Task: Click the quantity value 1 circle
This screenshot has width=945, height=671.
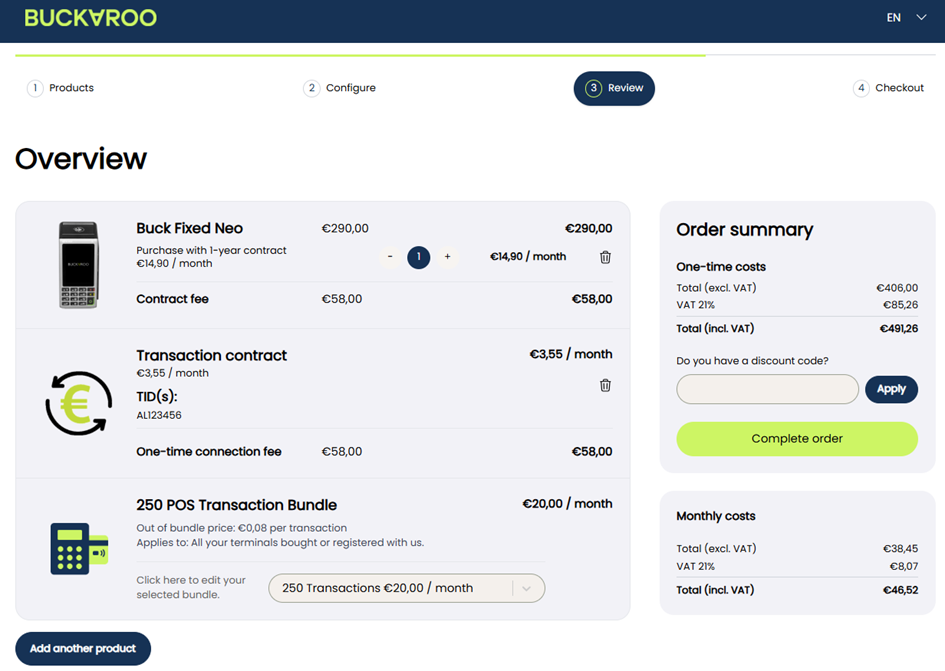Action: pyautogui.click(x=418, y=257)
